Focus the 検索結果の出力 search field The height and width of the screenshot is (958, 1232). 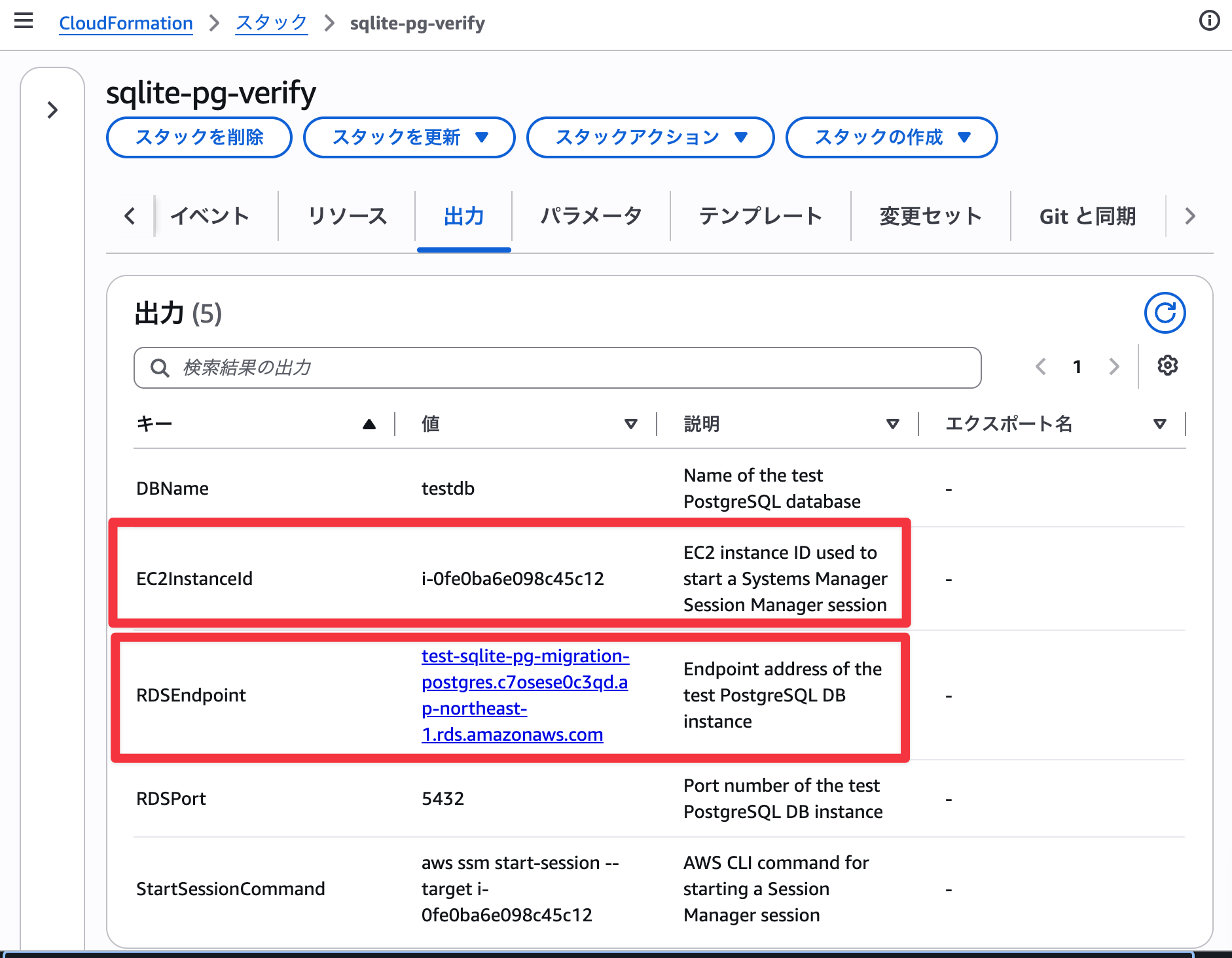(558, 368)
